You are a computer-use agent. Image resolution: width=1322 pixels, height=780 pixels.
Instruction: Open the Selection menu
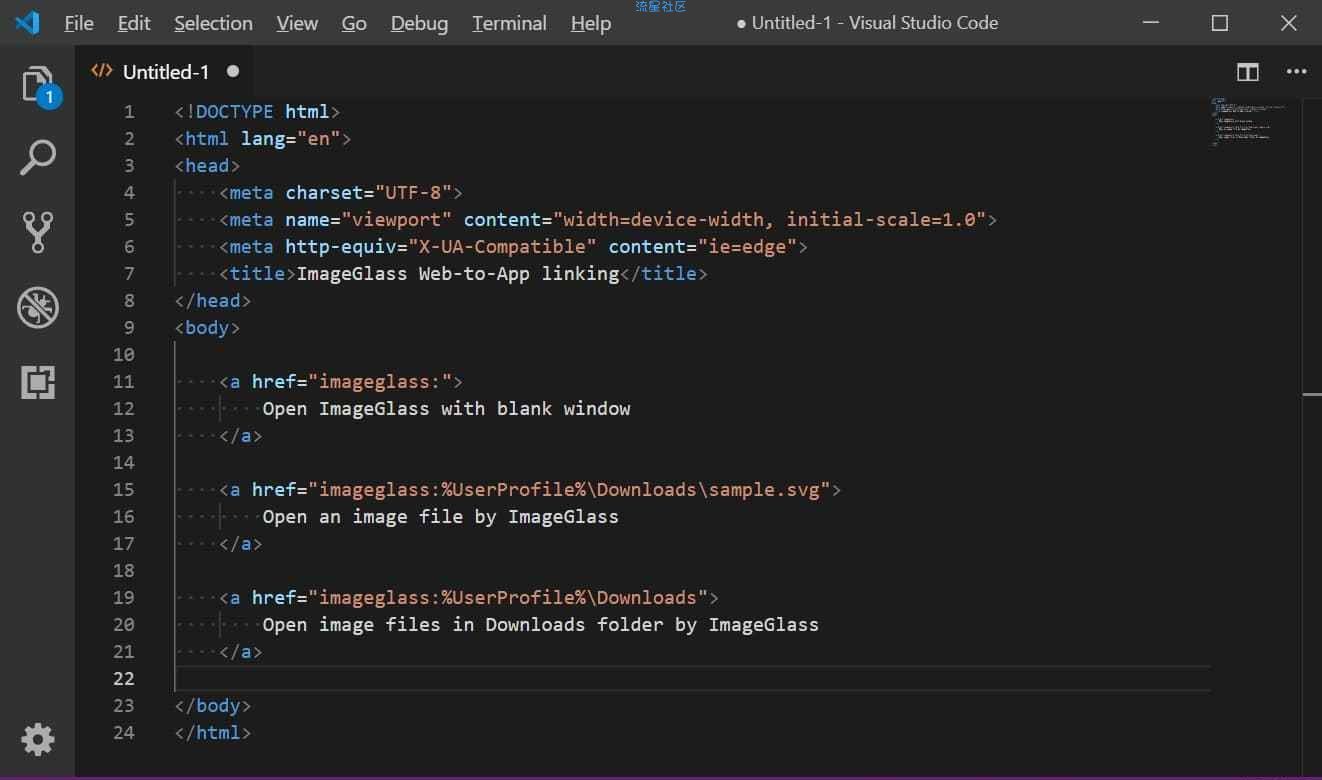(213, 23)
